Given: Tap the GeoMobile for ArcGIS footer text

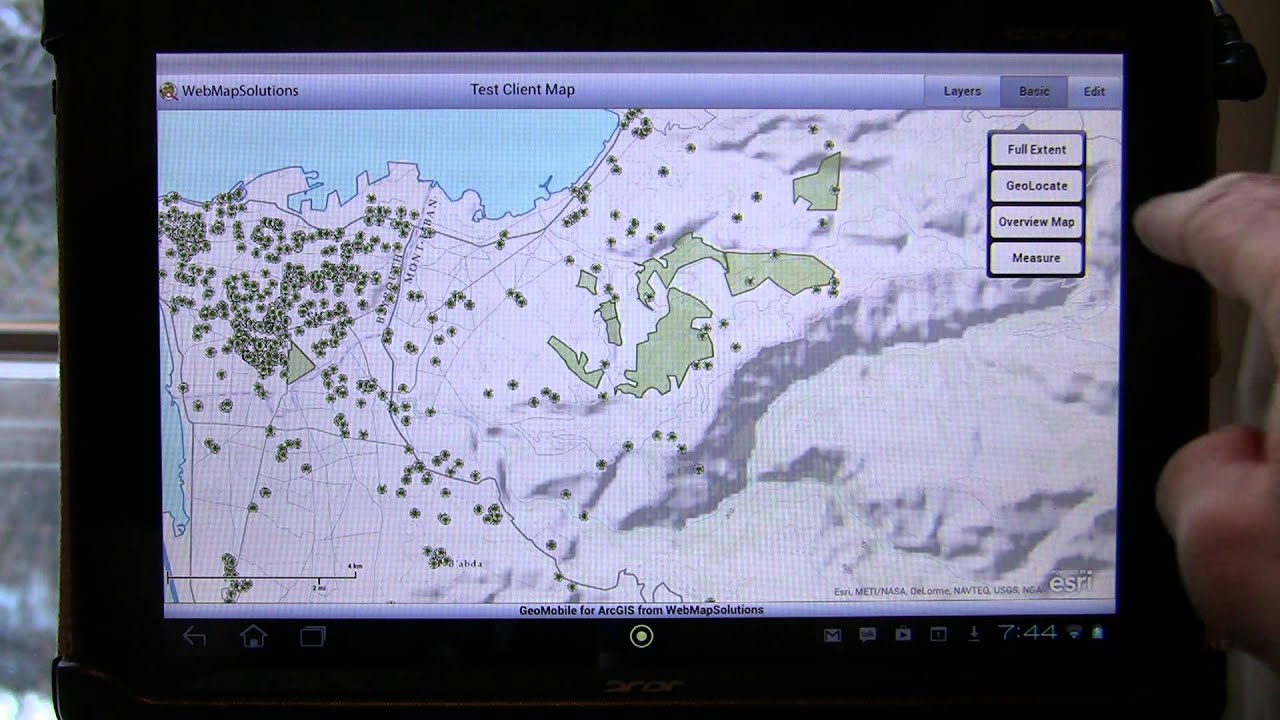Looking at the screenshot, I should point(641,610).
